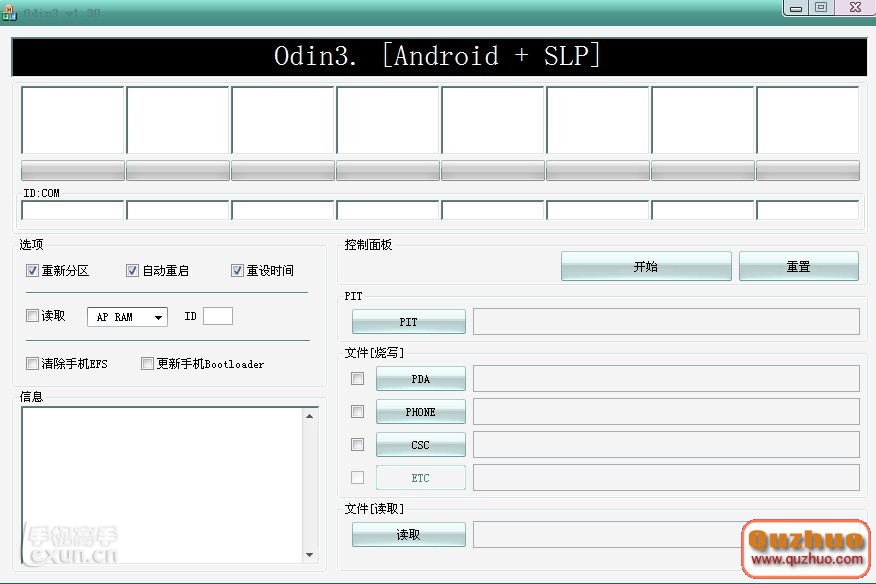Enable 清除手机EFS checkbox
The image size is (876, 584).
[x=33, y=364]
